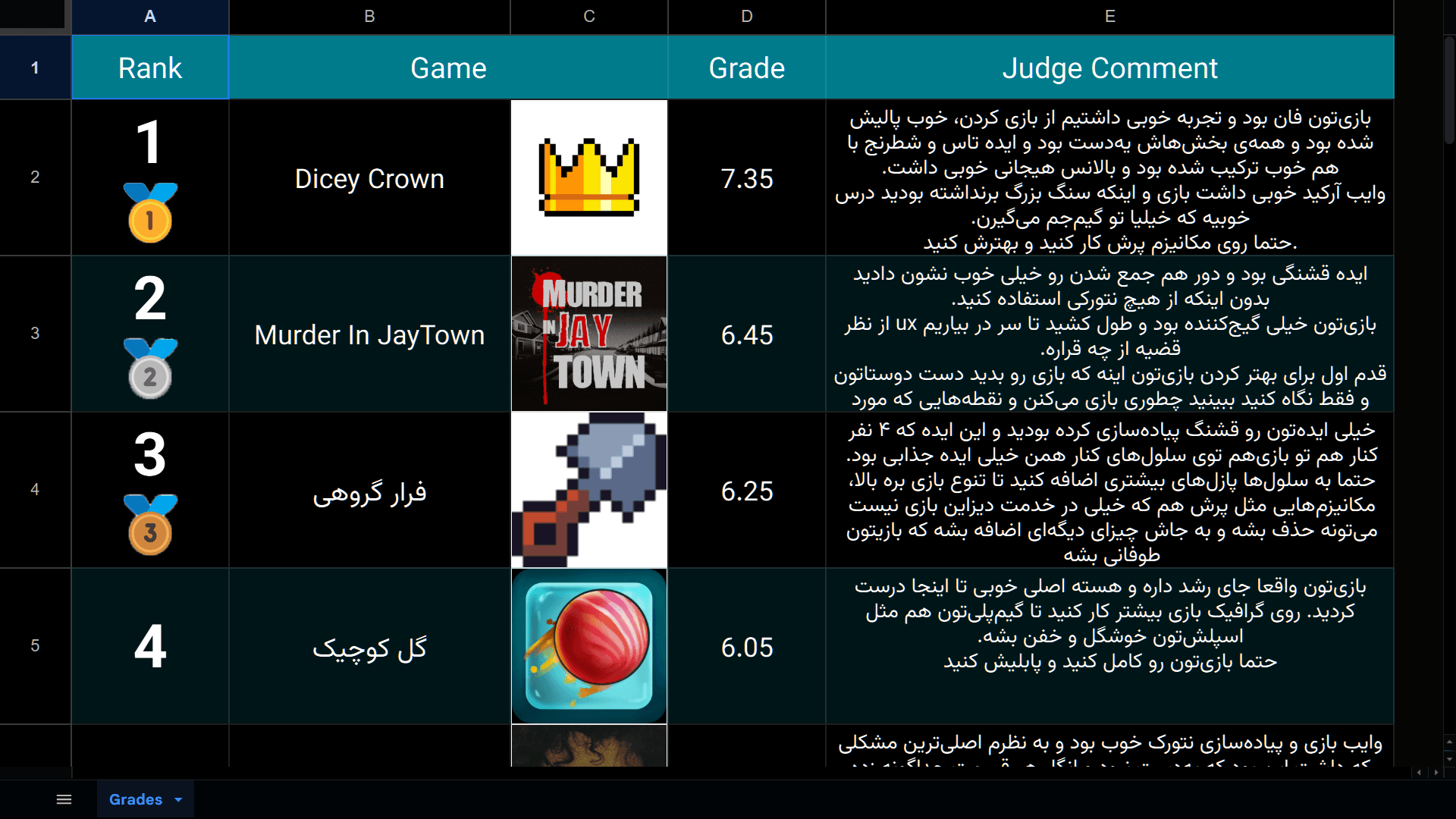Expand the sheet tab menu arrow
Viewport: 1456px width, 819px height.
click(x=178, y=799)
